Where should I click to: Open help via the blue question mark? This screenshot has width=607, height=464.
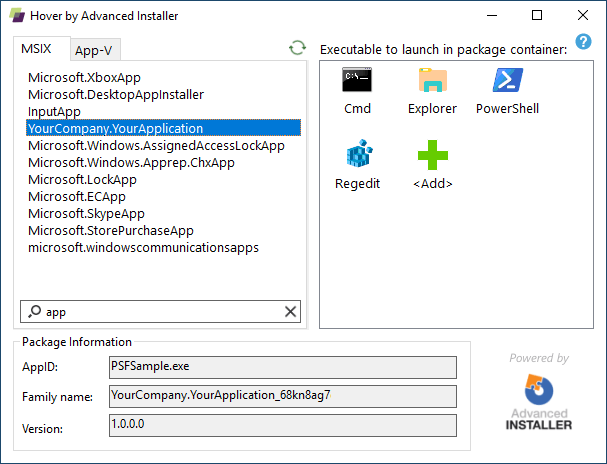click(583, 41)
